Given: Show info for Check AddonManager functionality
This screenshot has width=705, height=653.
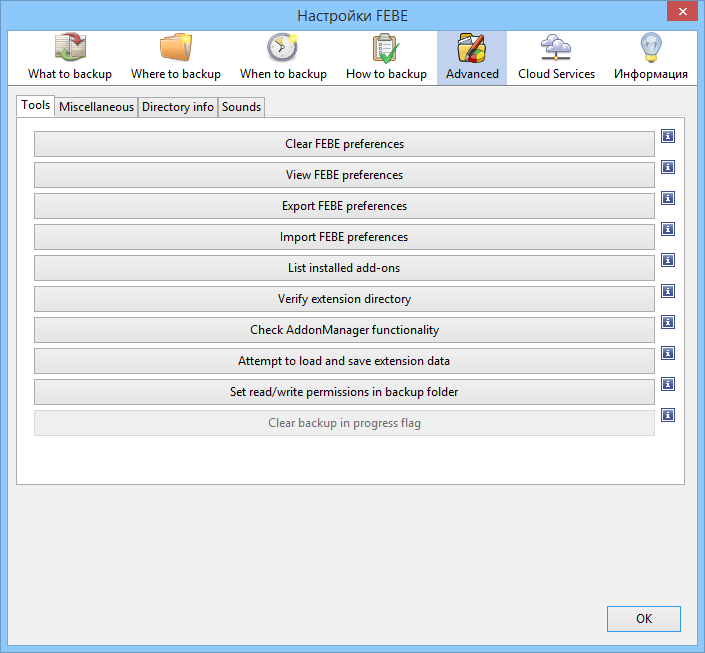Looking at the screenshot, I should [x=668, y=322].
